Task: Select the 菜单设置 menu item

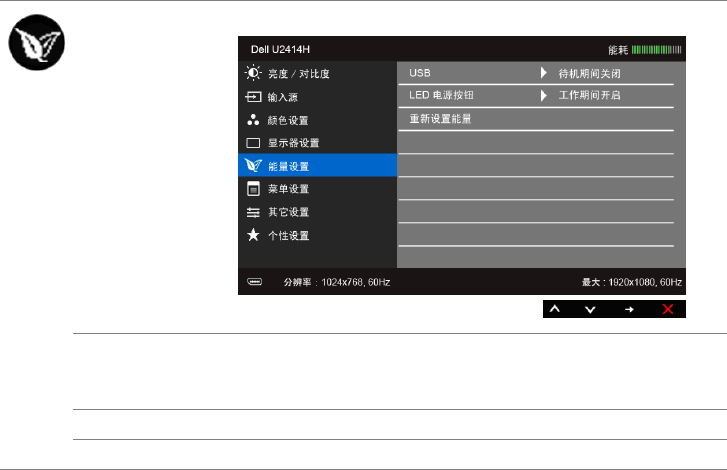Action: click(x=318, y=189)
